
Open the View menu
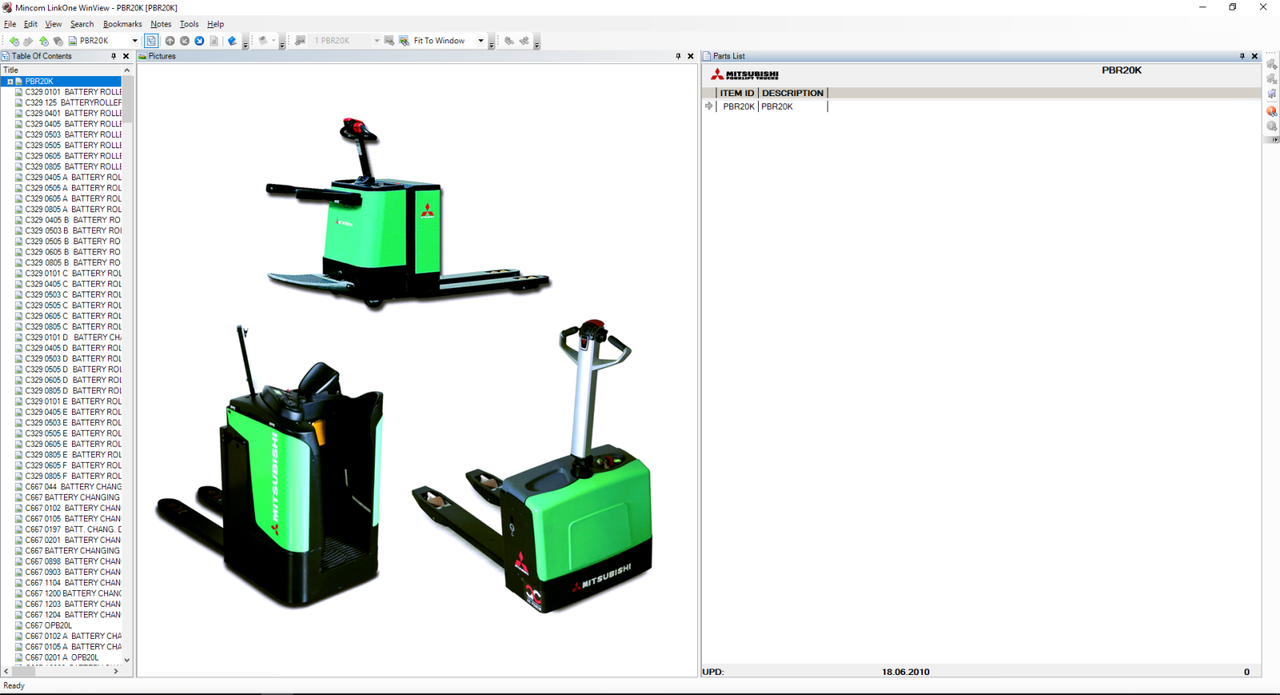(x=53, y=24)
